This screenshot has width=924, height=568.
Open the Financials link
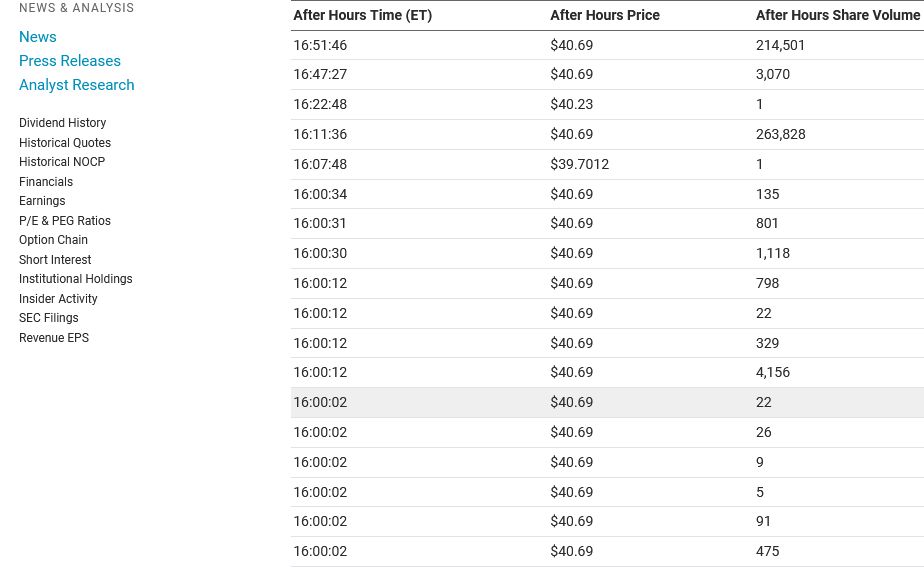(46, 182)
